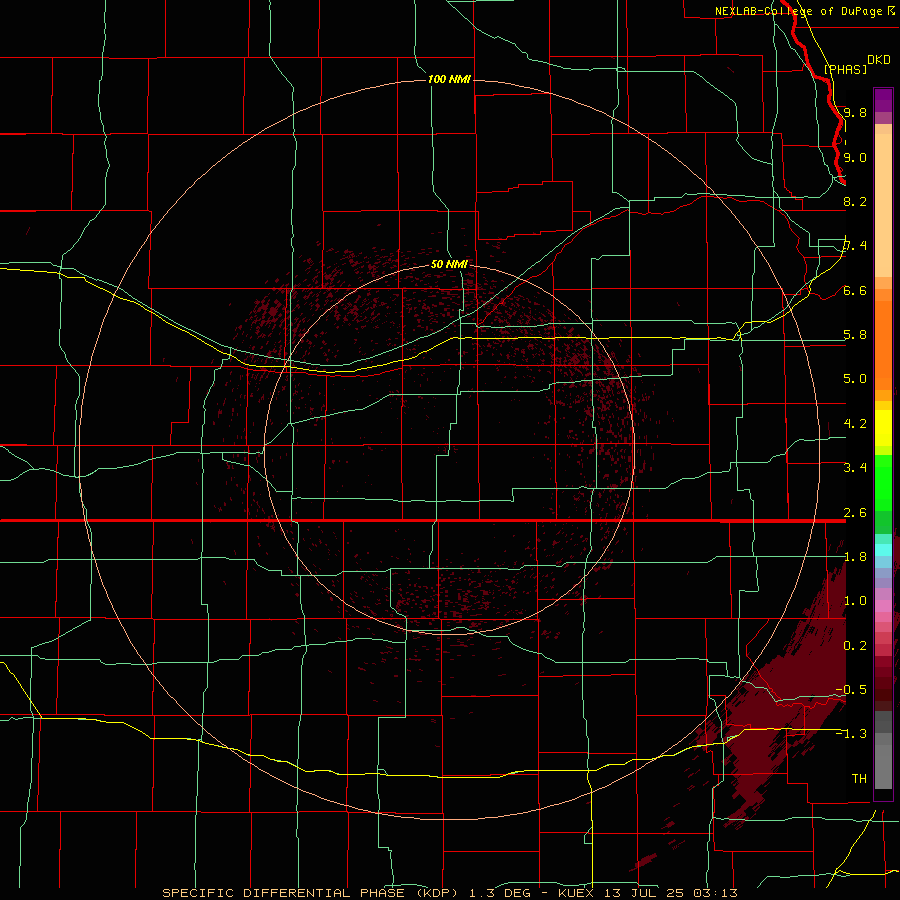Click the 0.2 value on the color scale
Viewport: 900px width, 900px height.
pyautogui.click(x=855, y=646)
